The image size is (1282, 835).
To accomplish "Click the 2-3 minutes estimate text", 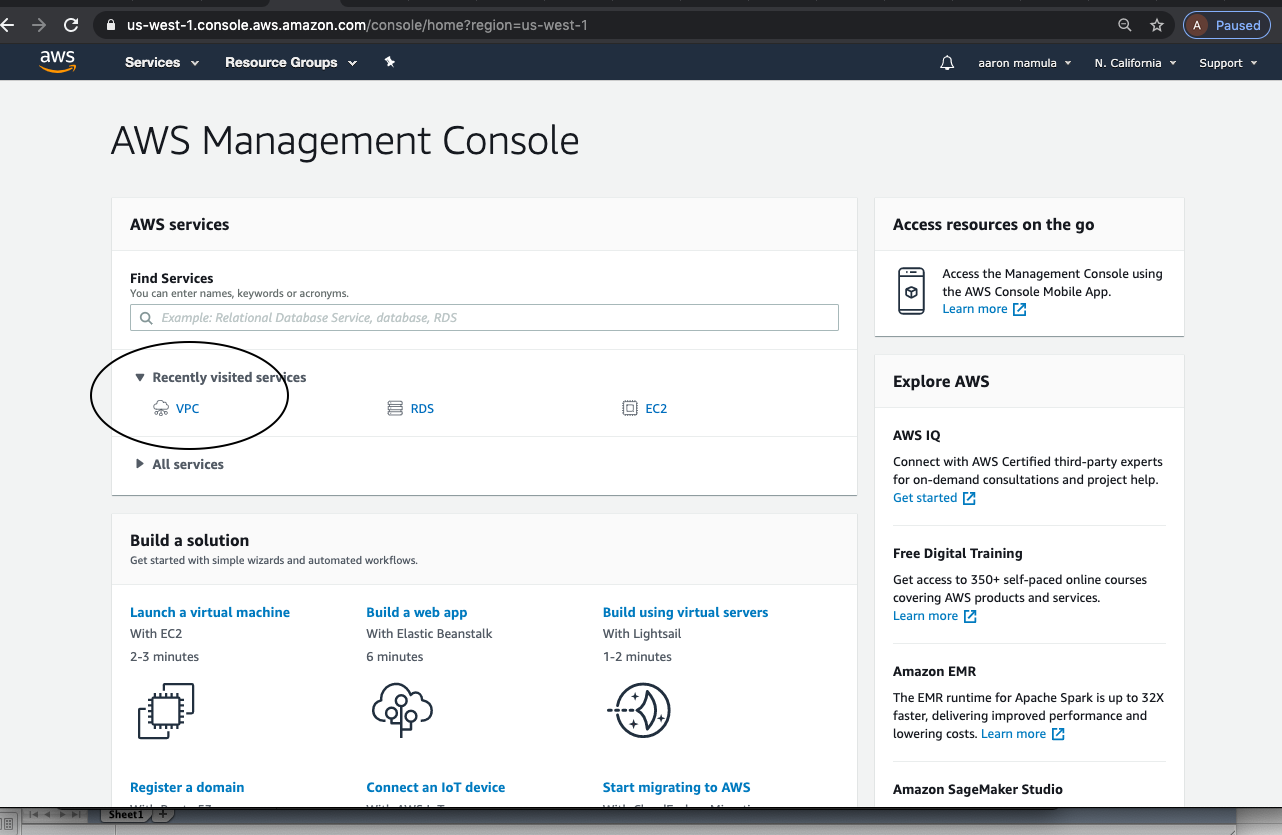I will point(164,657).
